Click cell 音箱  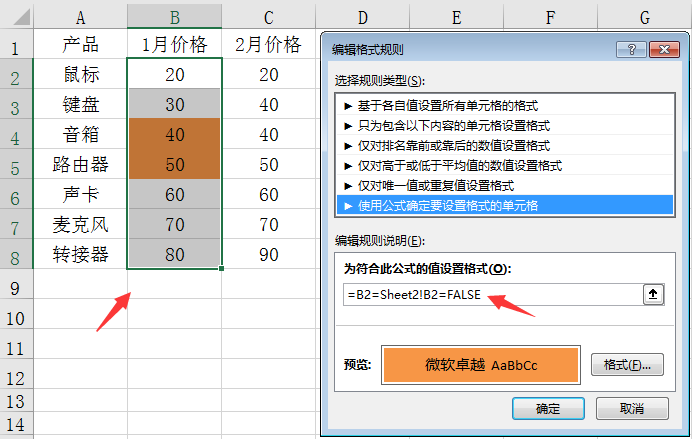[x=80, y=134]
